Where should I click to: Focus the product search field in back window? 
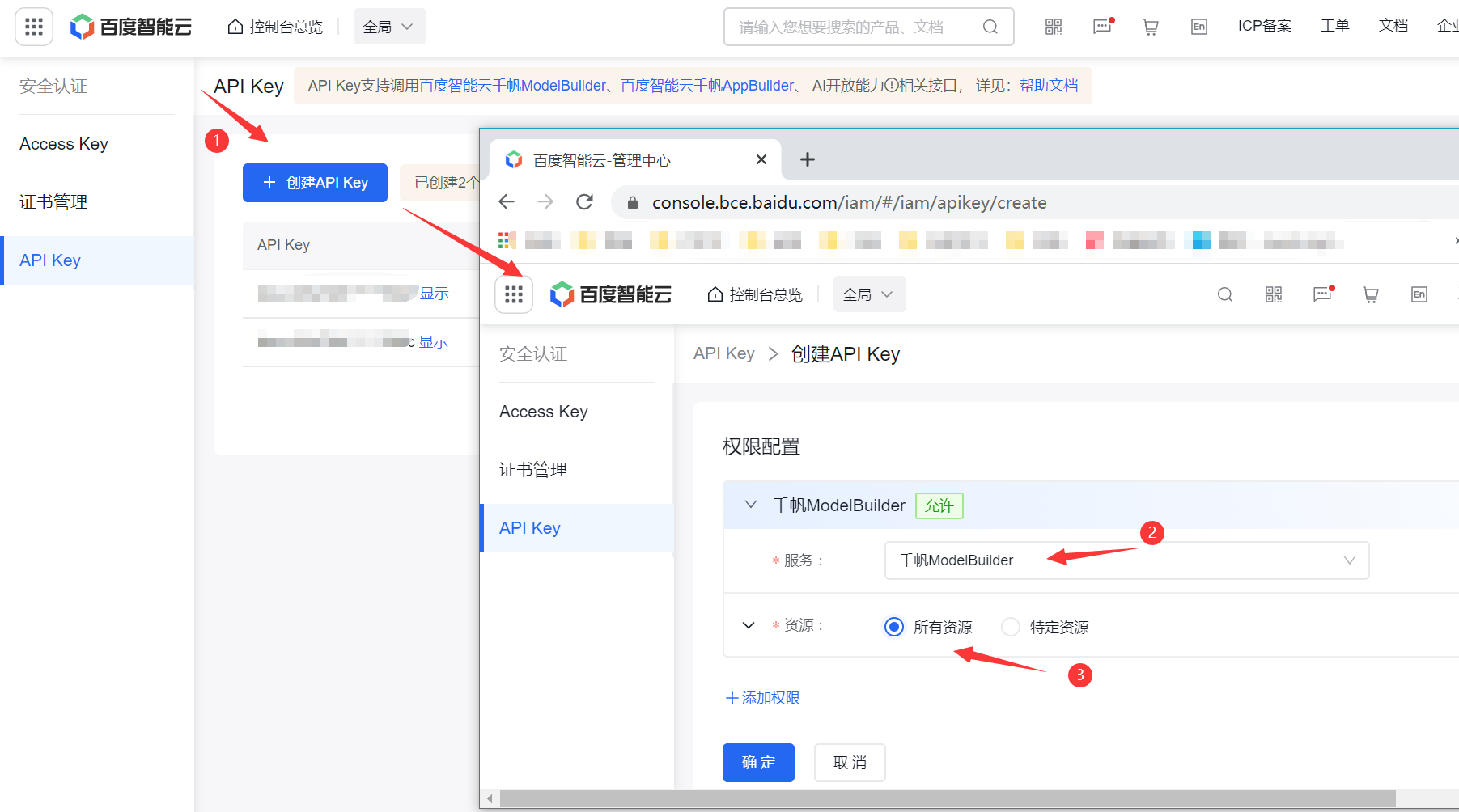coord(868,27)
